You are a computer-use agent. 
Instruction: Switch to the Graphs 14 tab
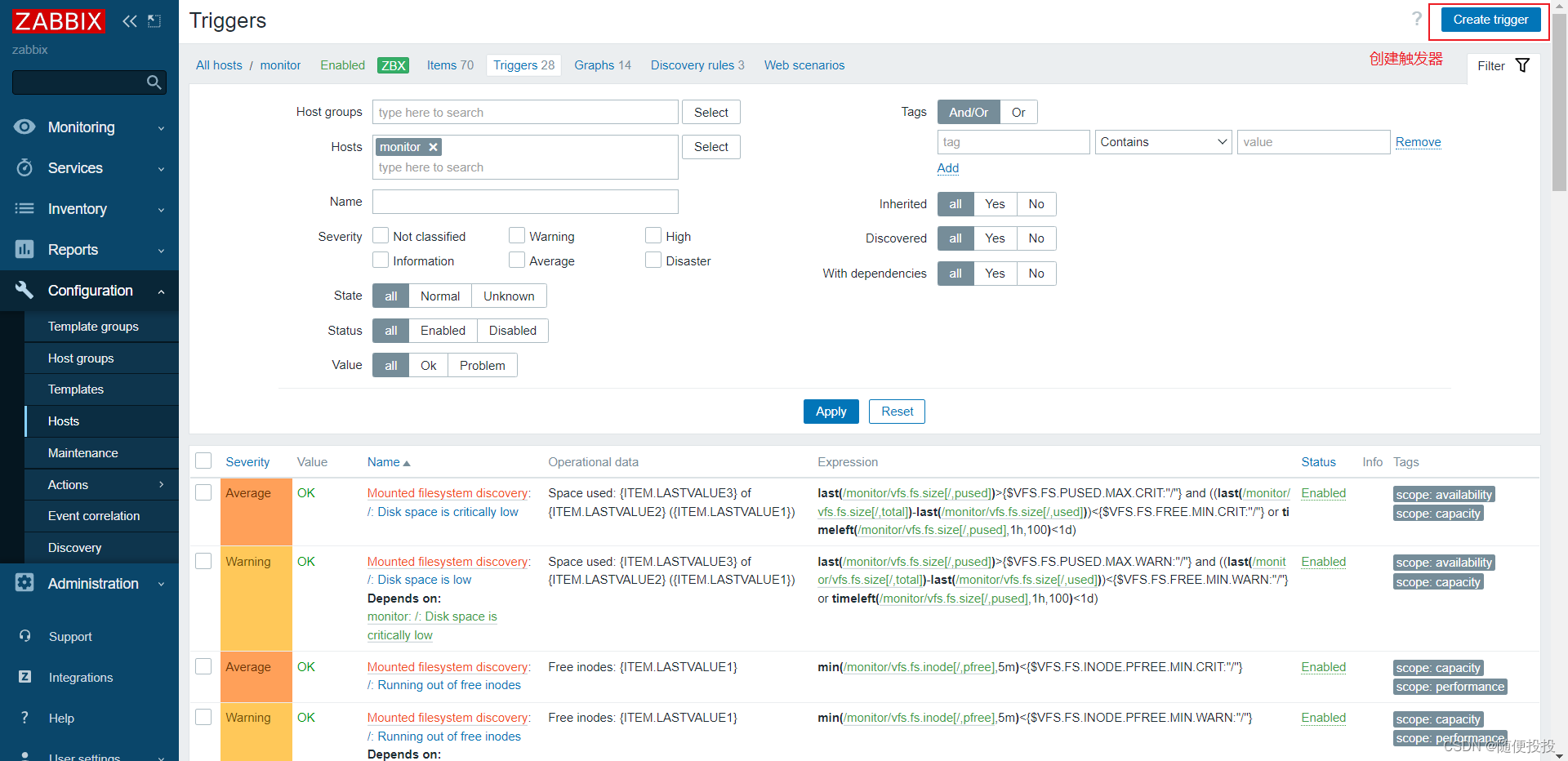click(x=603, y=65)
